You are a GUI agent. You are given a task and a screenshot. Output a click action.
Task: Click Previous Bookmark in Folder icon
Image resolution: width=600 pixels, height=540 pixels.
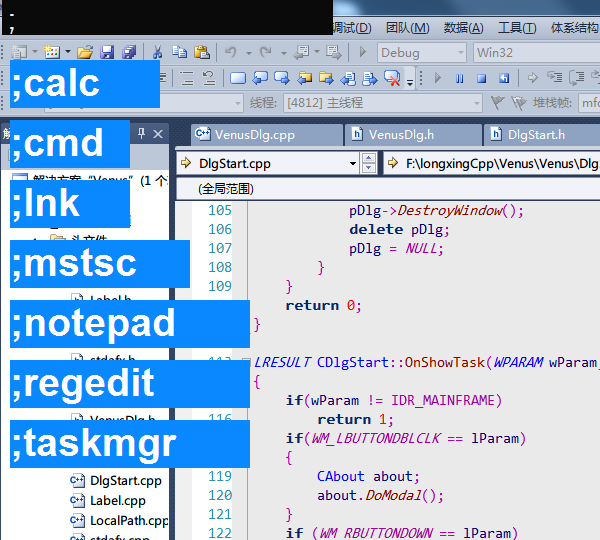(x=305, y=78)
